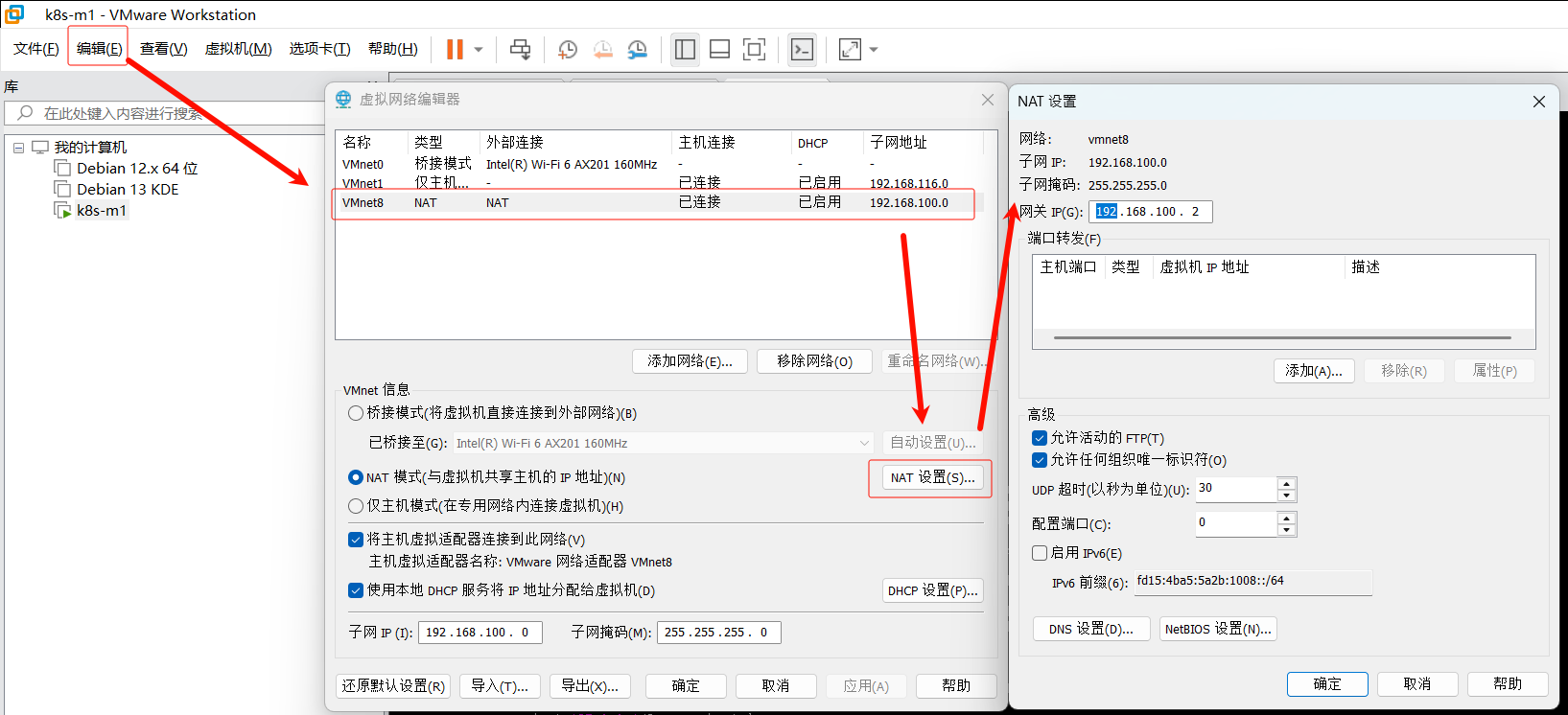Viewport: 1568px width, 715px height.
Task: Select the 桥接模式 radio button
Action: click(x=356, y=413)
